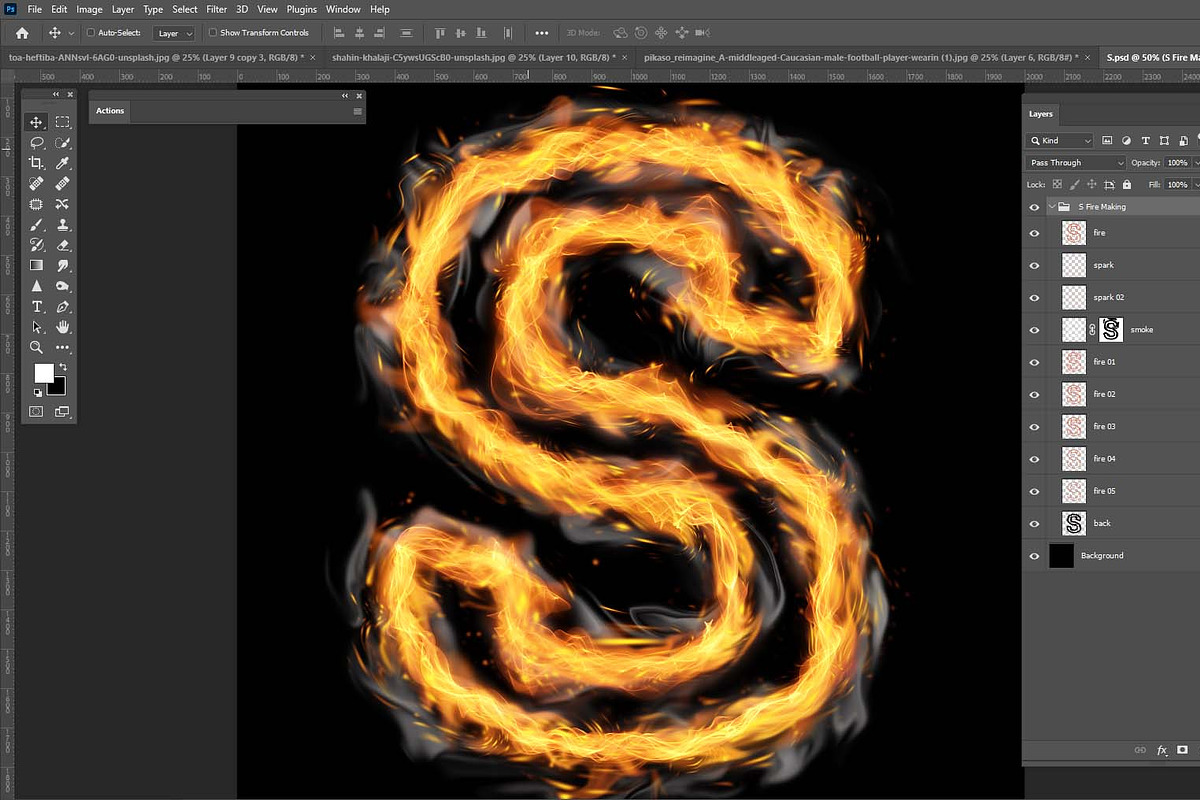Select the Move tool in the toolbox
The width and height of the screenshot is (1200, 800).
[x=36, y=122]
